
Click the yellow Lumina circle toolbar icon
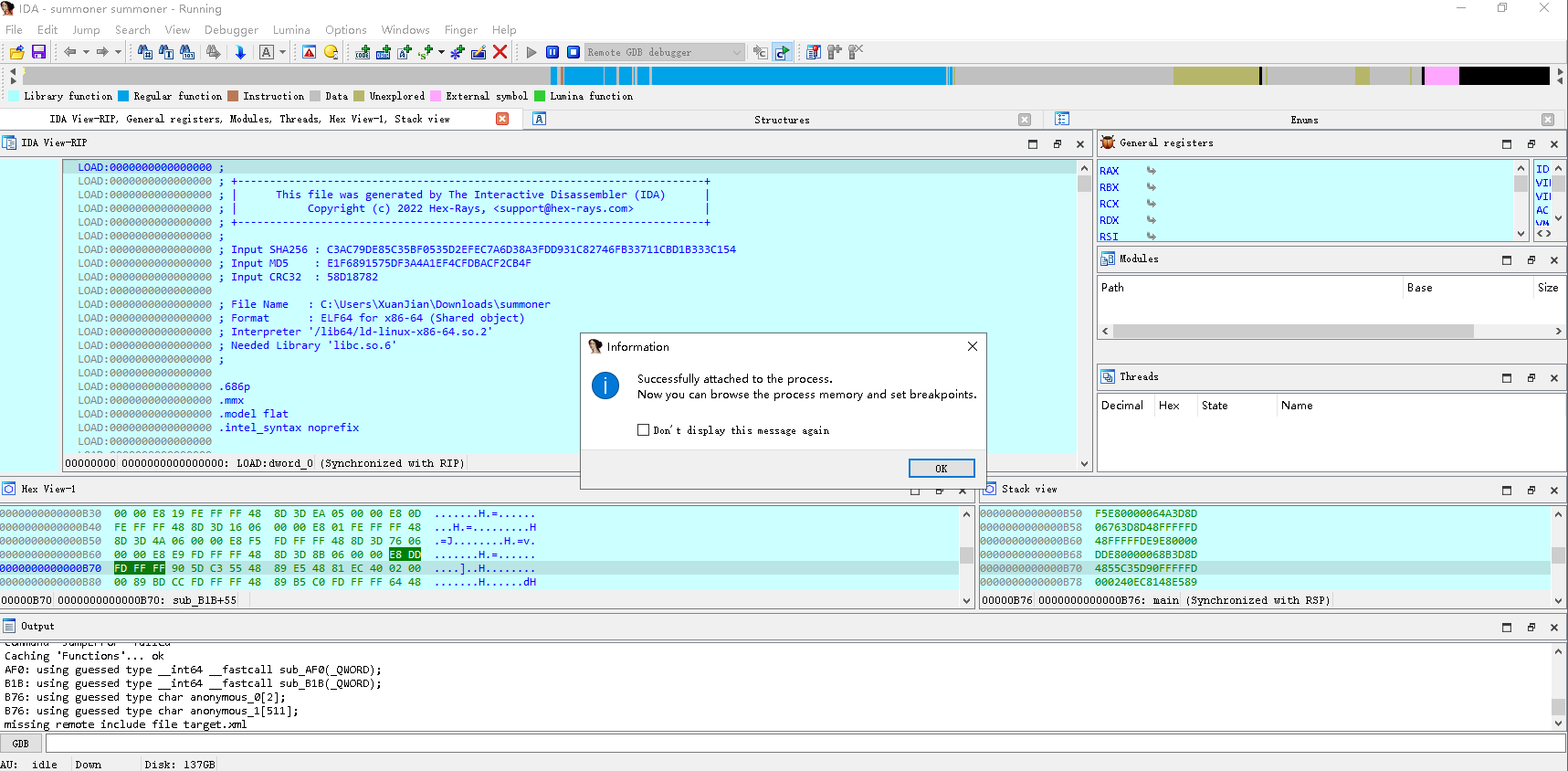(331, 52)
